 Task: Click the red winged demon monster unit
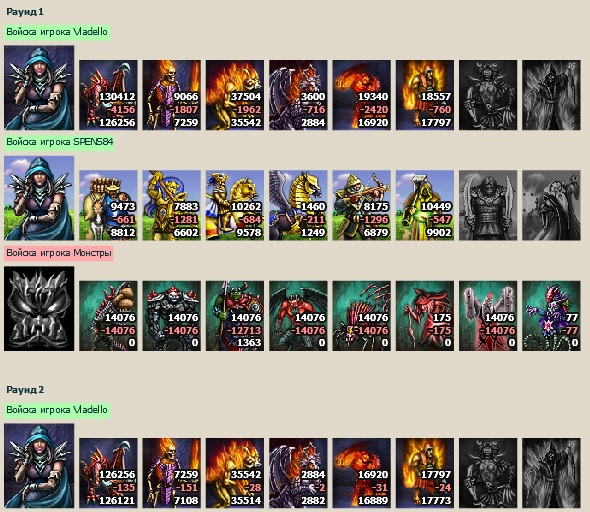298,316
